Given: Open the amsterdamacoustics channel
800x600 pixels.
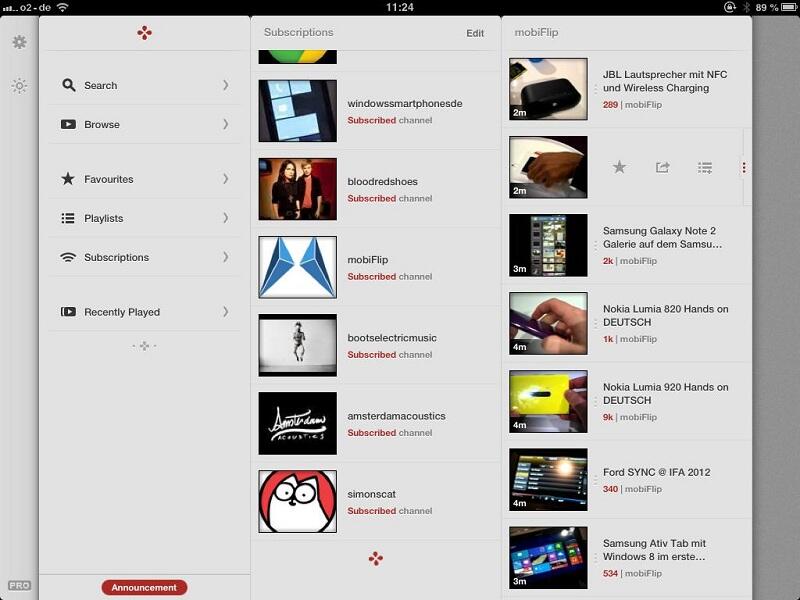Looking at the screenshot, I should pos(376,423).
